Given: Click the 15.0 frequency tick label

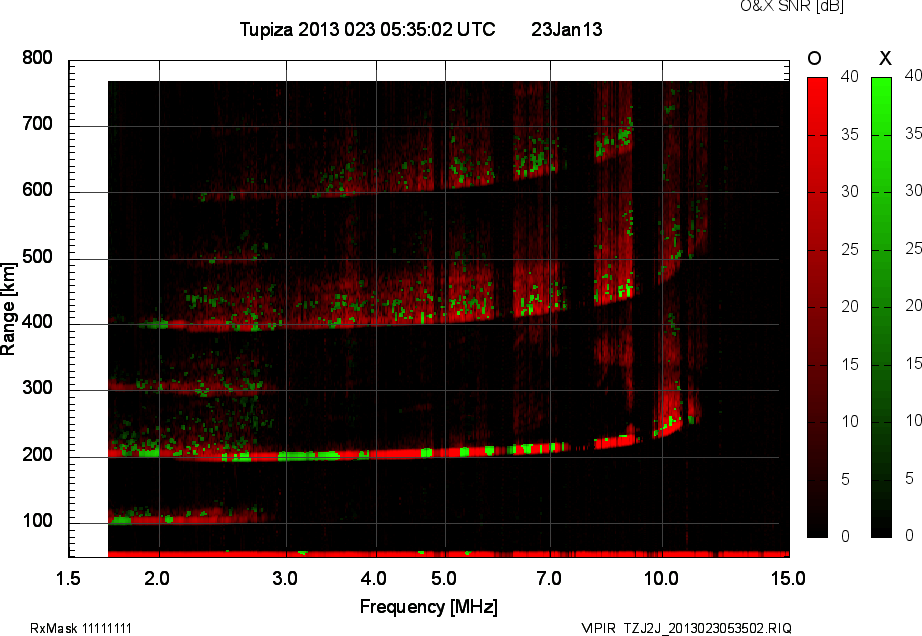Looking at the screenshot, I should pos(789,578).
